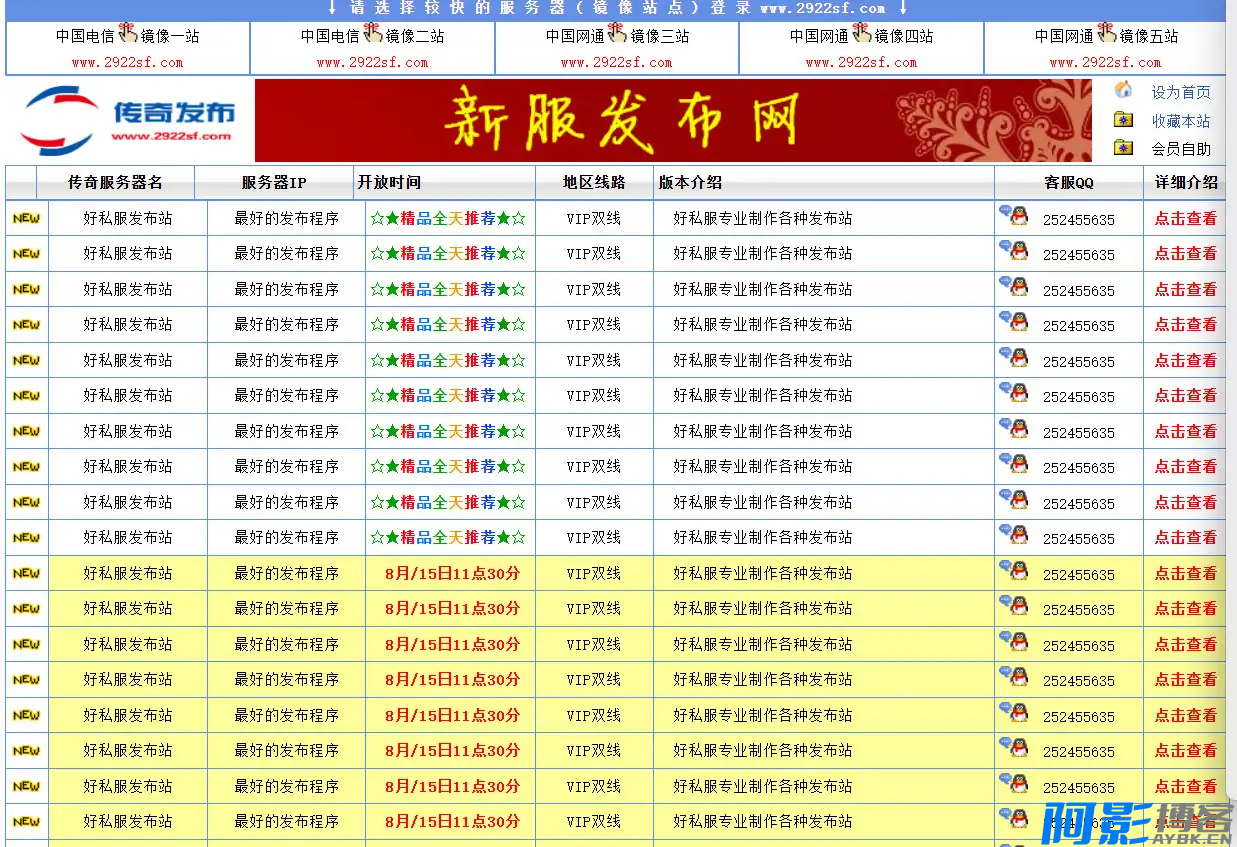Click the ☆★精品全天推荐★☆ text in the first row
The image size is (1237, 847).
click(448, 218)
